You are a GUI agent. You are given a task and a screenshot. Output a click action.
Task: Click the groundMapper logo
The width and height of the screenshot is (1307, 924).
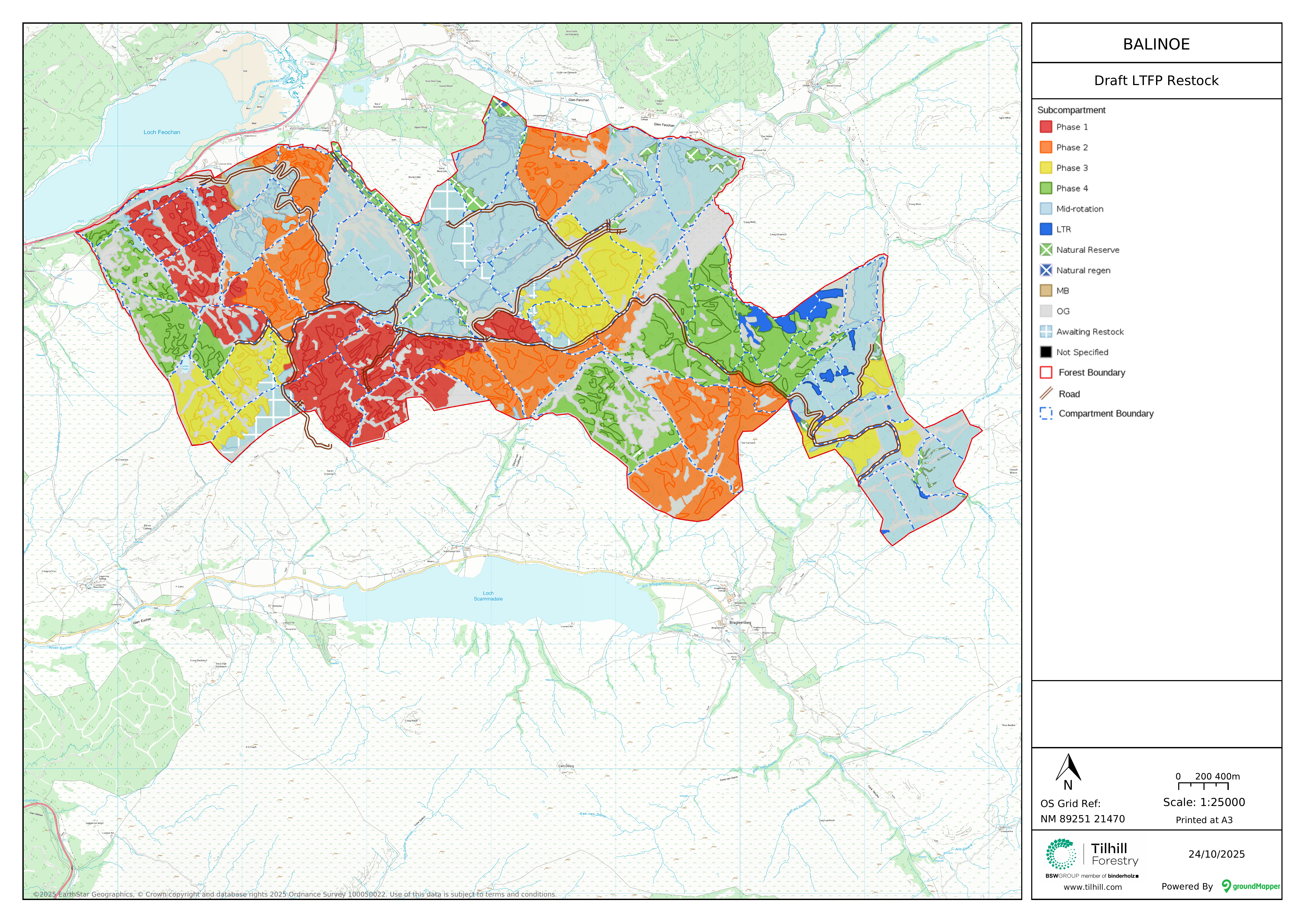coord(1251,886)
